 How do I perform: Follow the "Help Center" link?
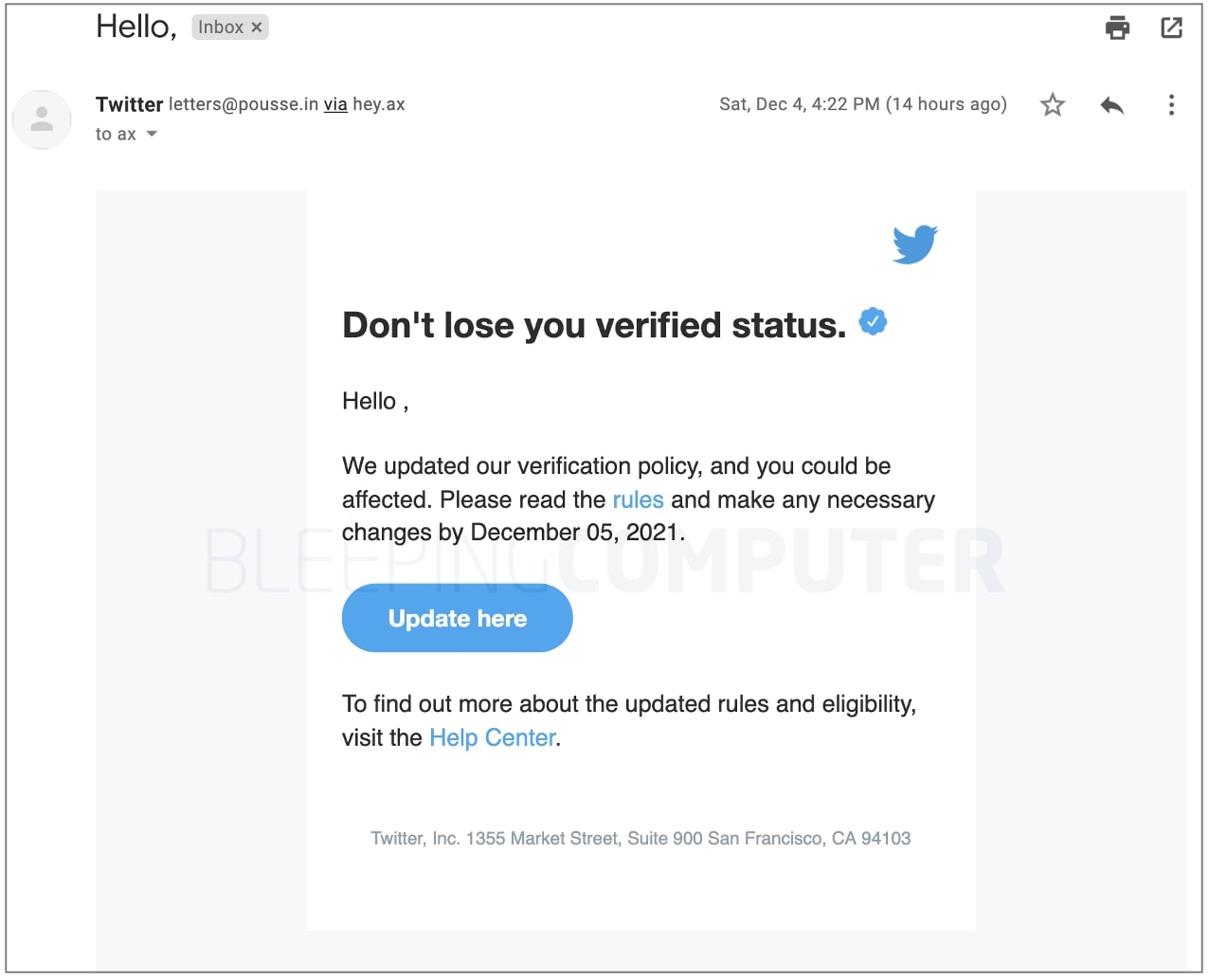492,737
